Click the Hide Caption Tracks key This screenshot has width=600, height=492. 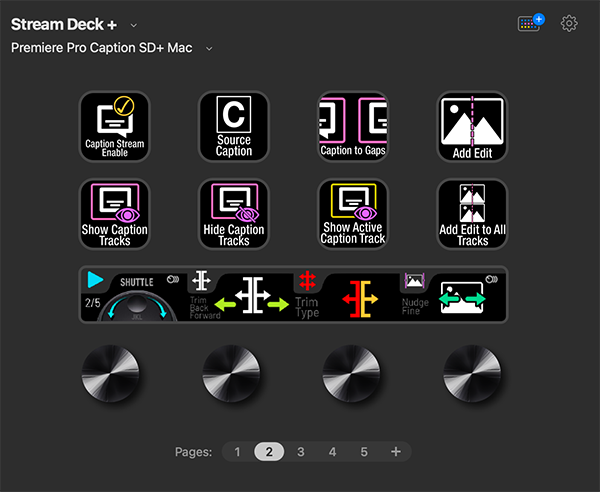pos(234,214)
